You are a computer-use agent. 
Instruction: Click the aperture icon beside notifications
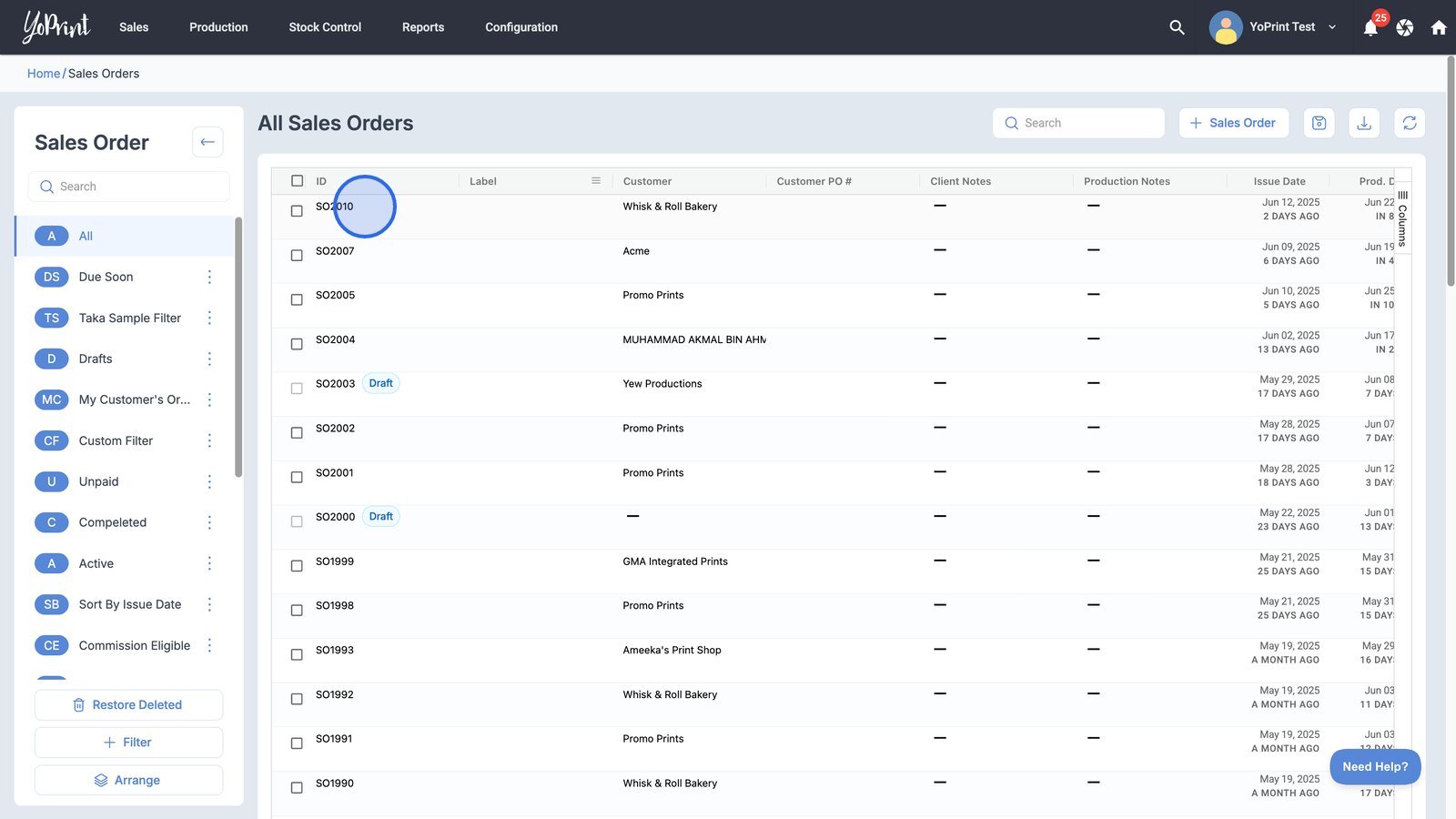(x=1405, y=27)
